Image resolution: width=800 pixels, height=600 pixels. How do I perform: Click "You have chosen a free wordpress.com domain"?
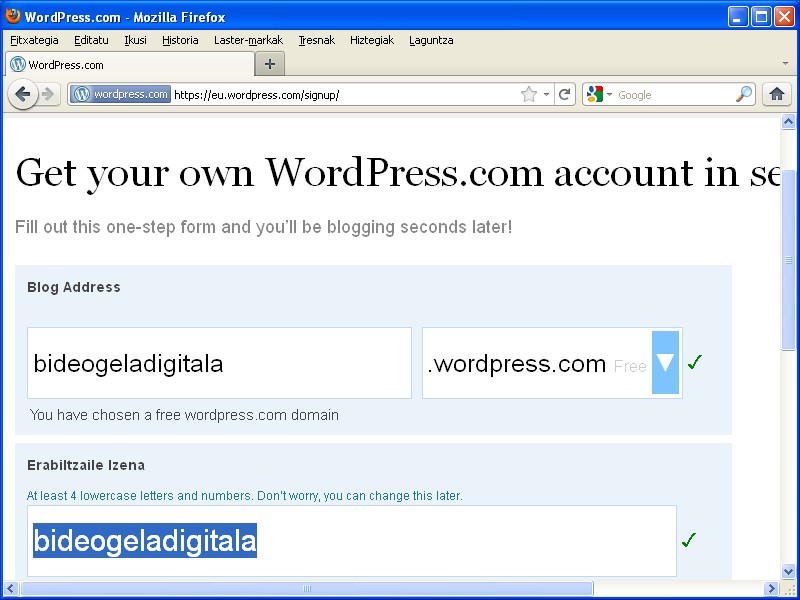pyautogui.click(x=184, y=415)
